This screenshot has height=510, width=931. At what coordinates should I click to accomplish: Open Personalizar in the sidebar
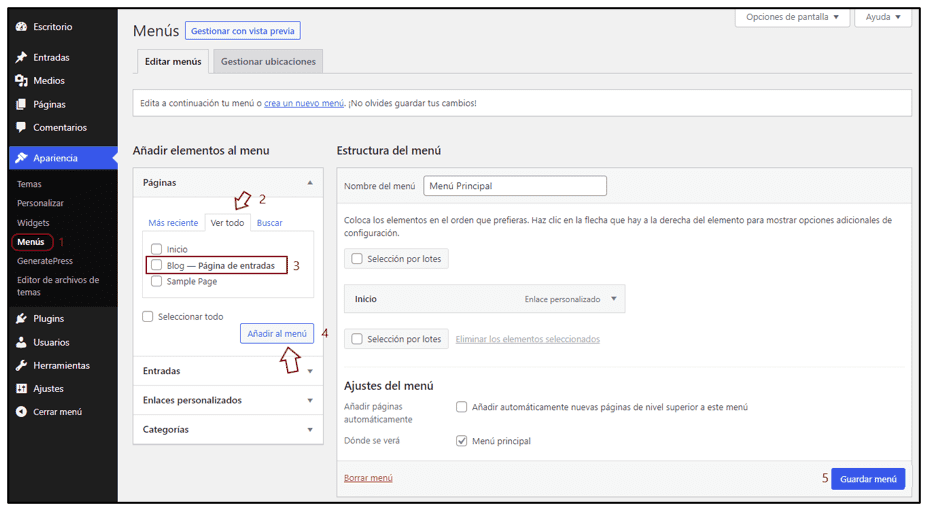(x=40, y=203)
